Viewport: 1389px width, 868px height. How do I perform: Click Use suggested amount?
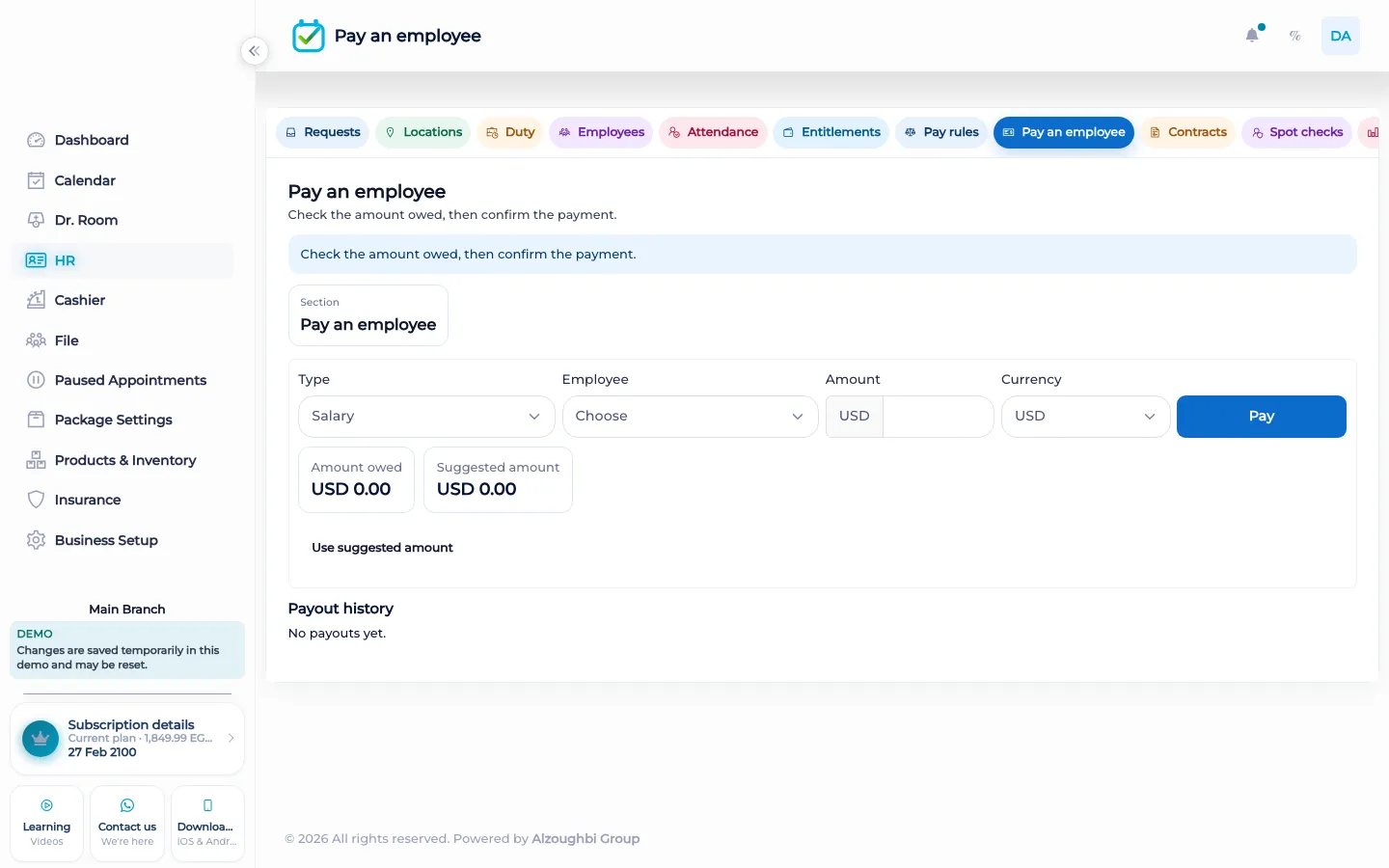[382, 548]
